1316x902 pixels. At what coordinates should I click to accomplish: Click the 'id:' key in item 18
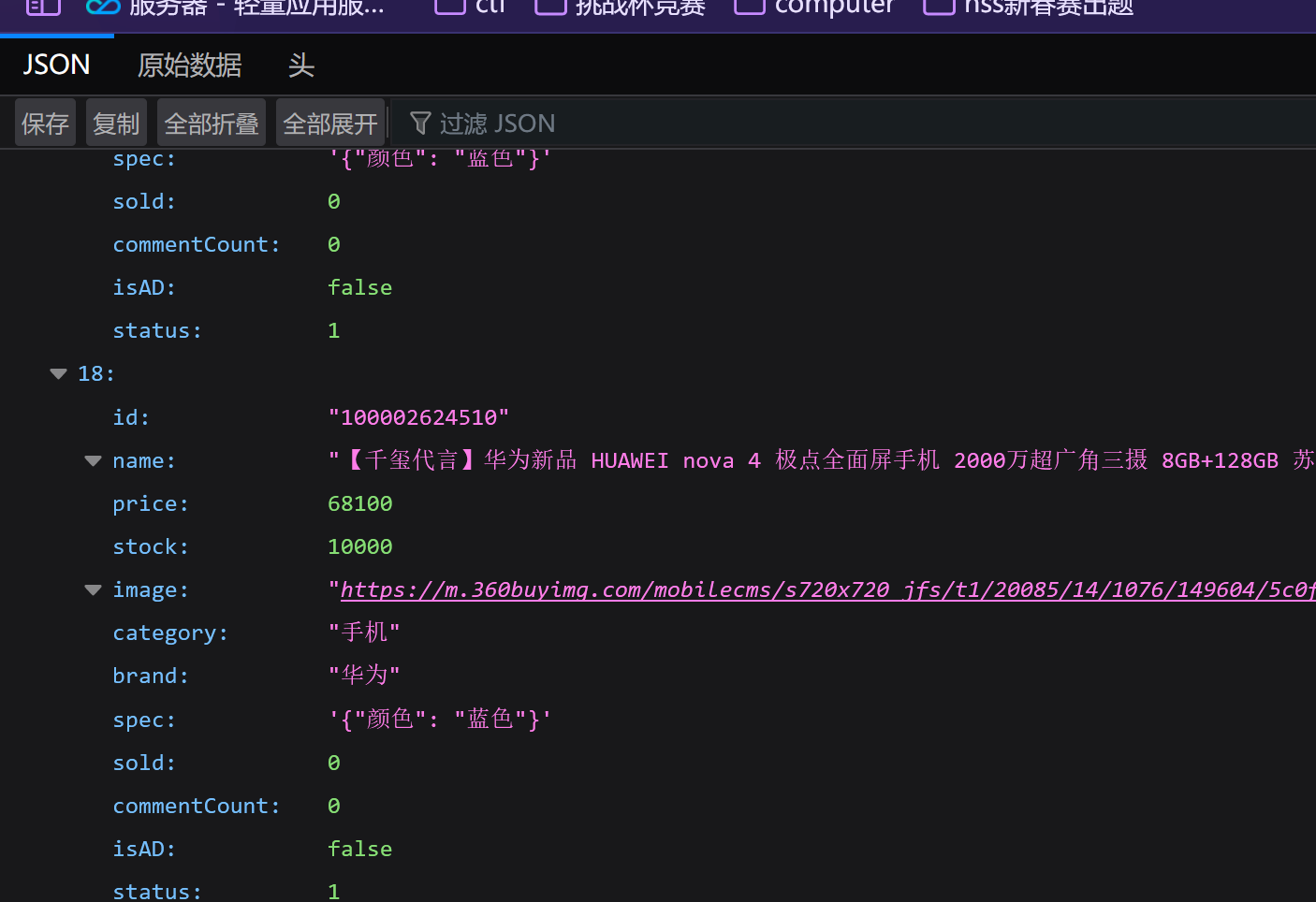(131, 417)
